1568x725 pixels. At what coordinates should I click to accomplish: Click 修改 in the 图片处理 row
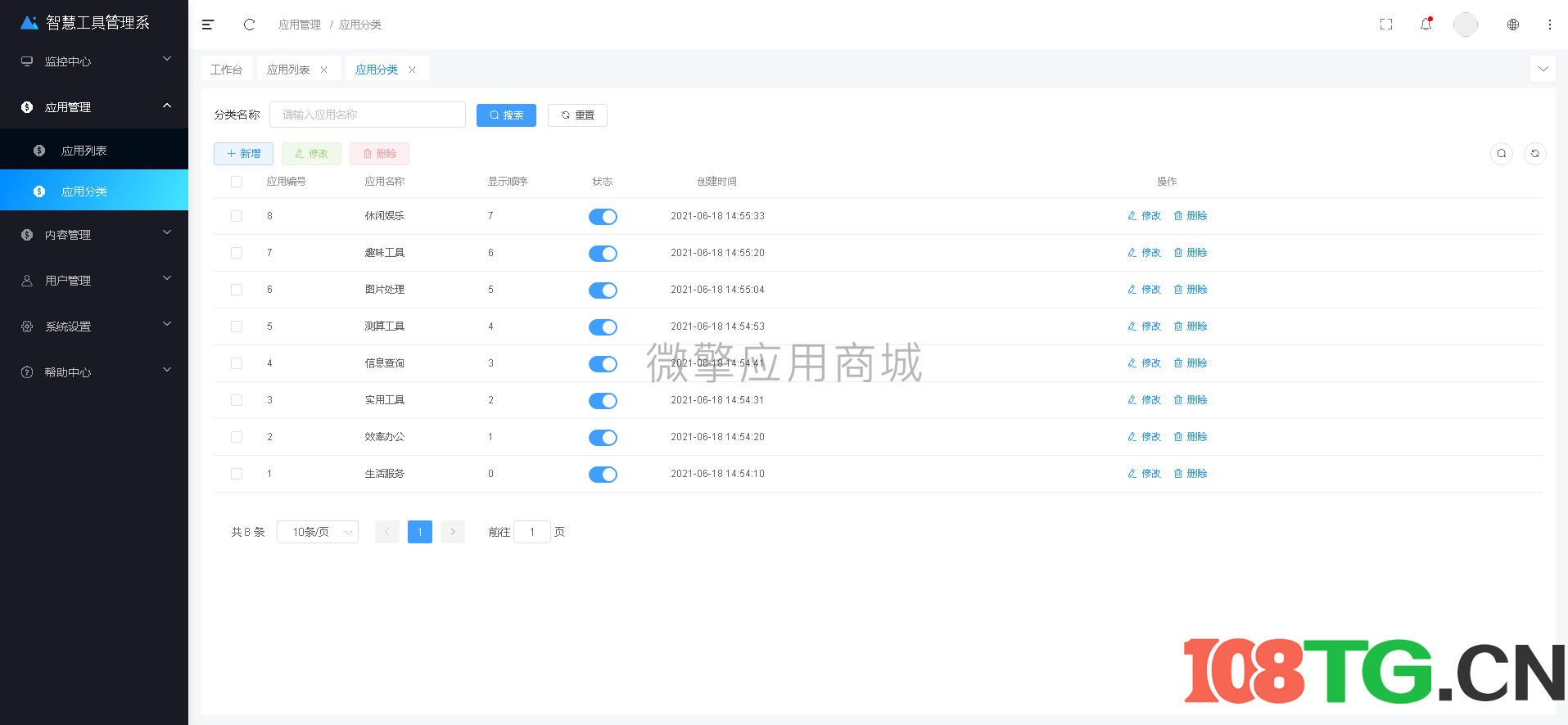[1145, 290]
